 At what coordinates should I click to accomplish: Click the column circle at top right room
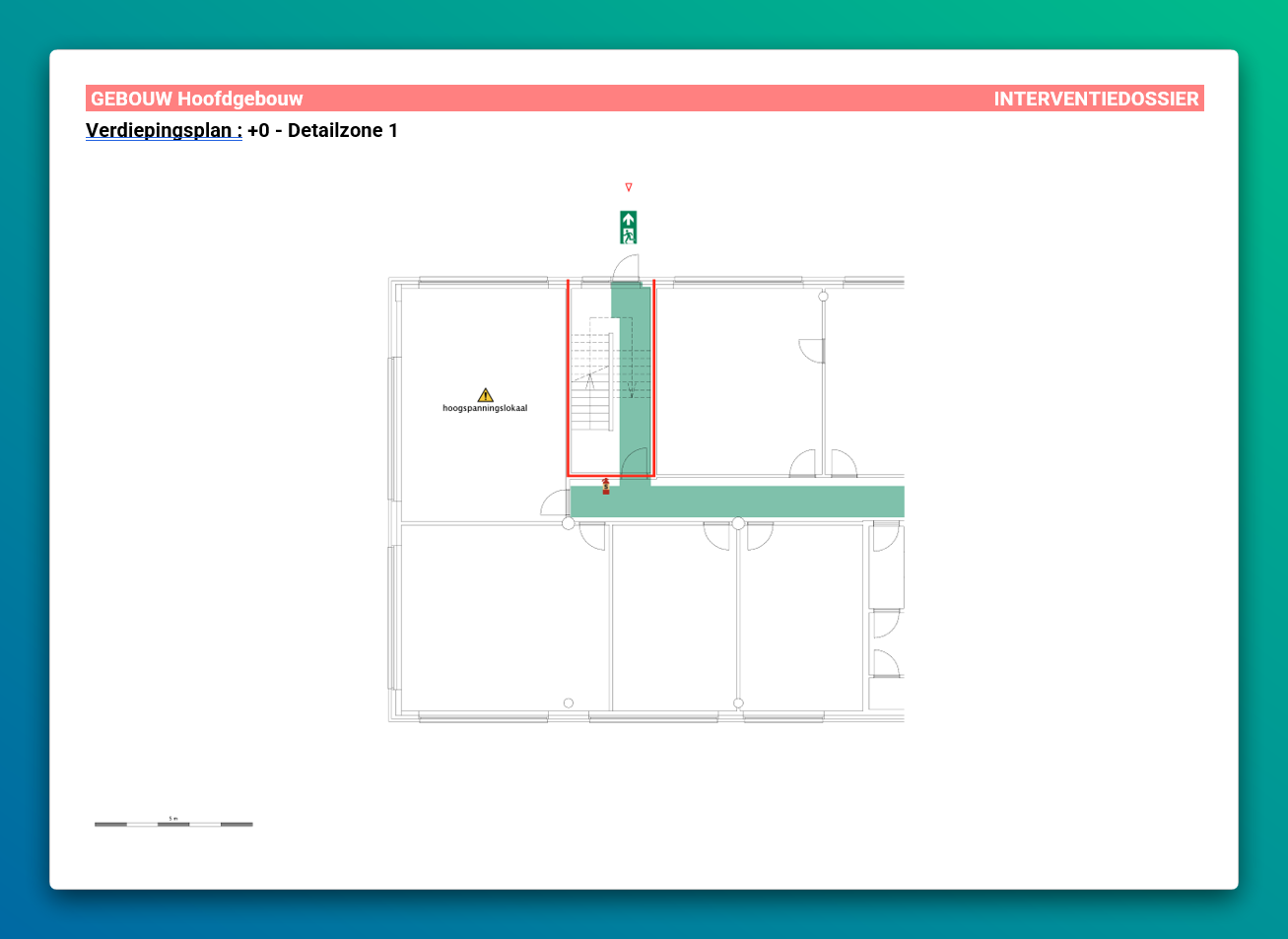click(x=823, y=296)
